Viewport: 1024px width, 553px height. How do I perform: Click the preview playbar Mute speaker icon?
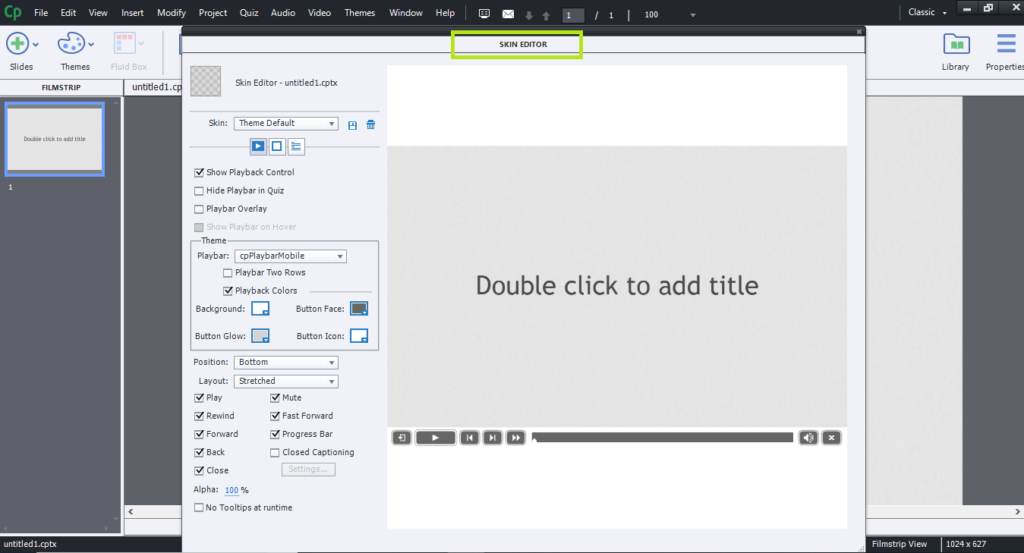[808, 437]
